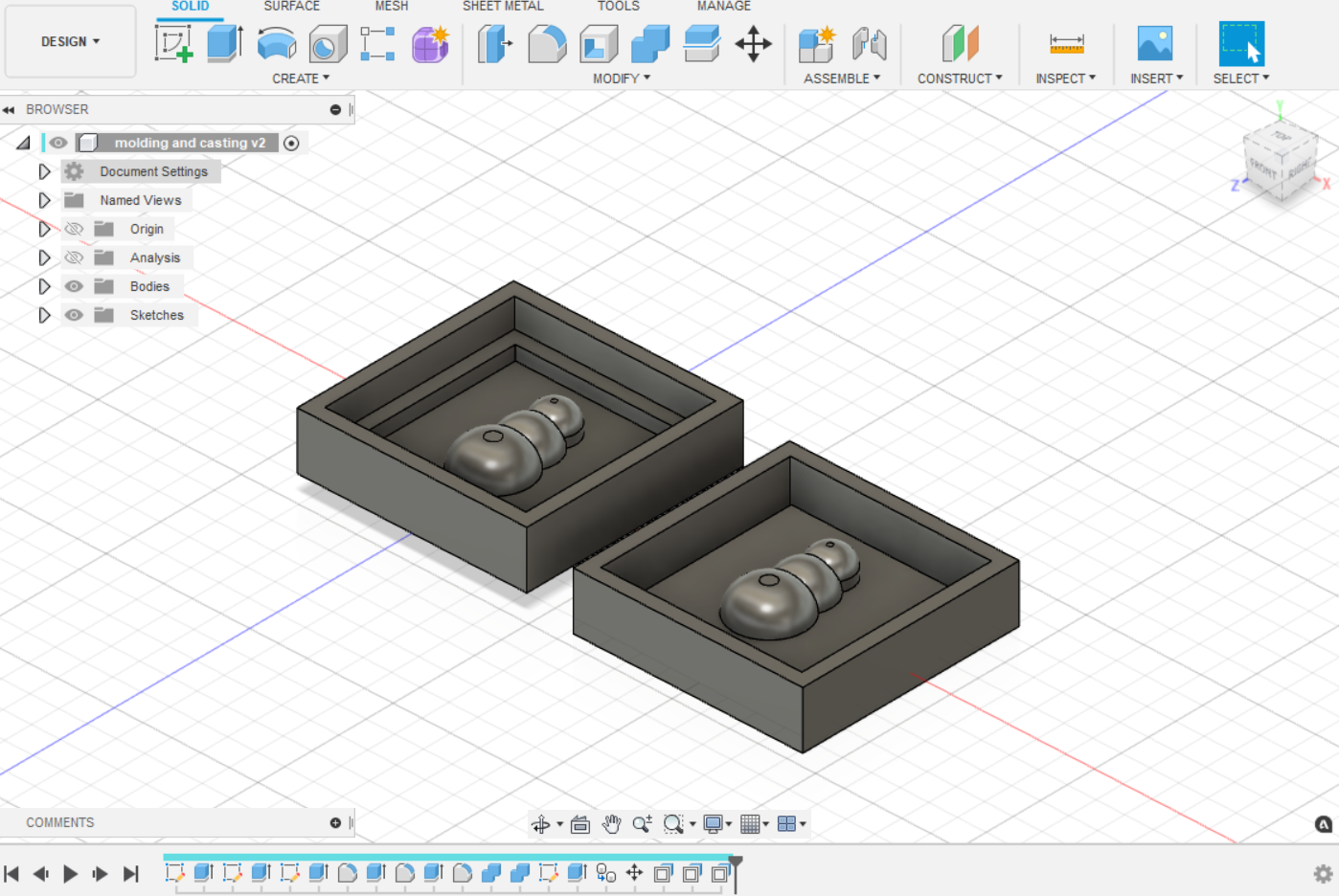Select the Hole tool

328,44
